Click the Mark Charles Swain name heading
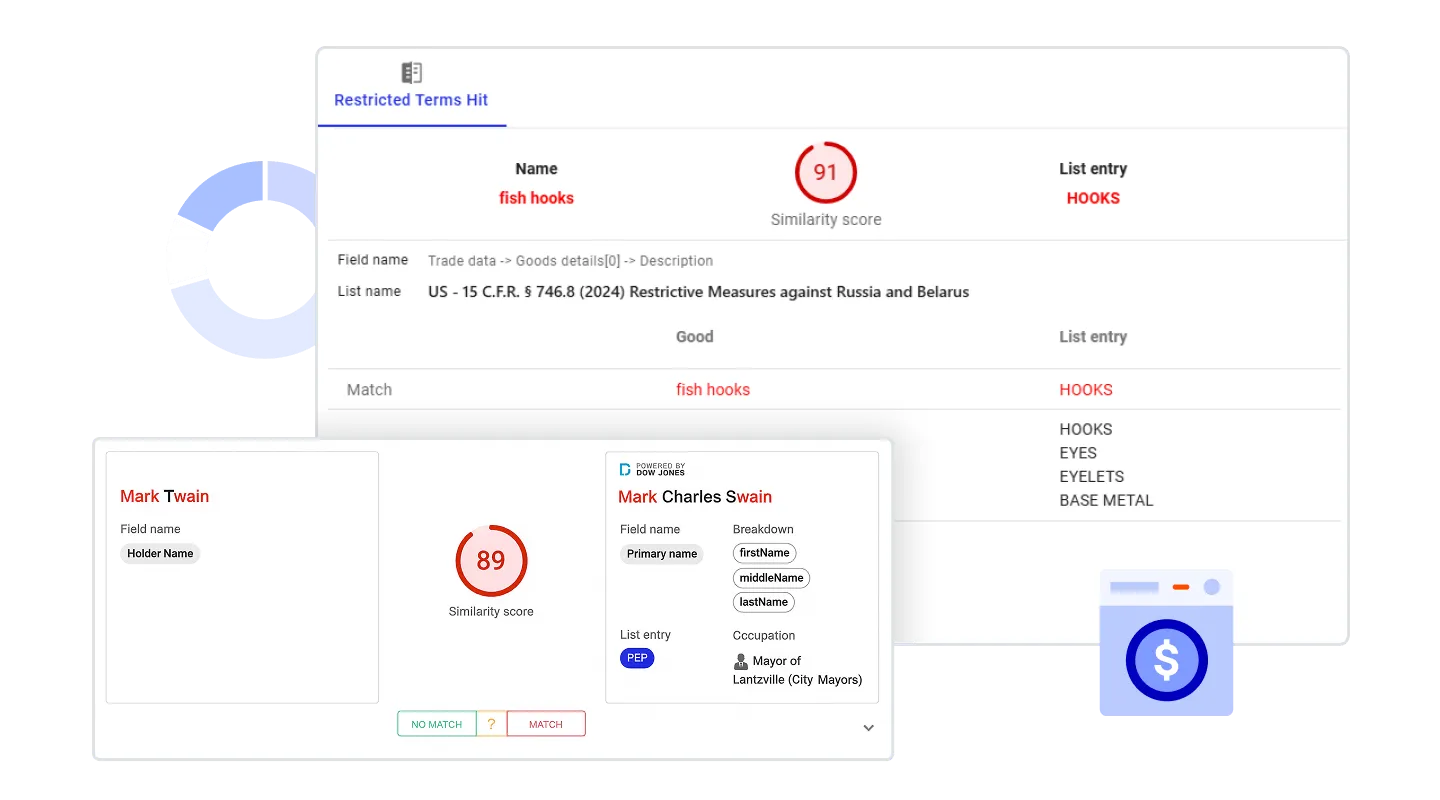 click(695, 497)
